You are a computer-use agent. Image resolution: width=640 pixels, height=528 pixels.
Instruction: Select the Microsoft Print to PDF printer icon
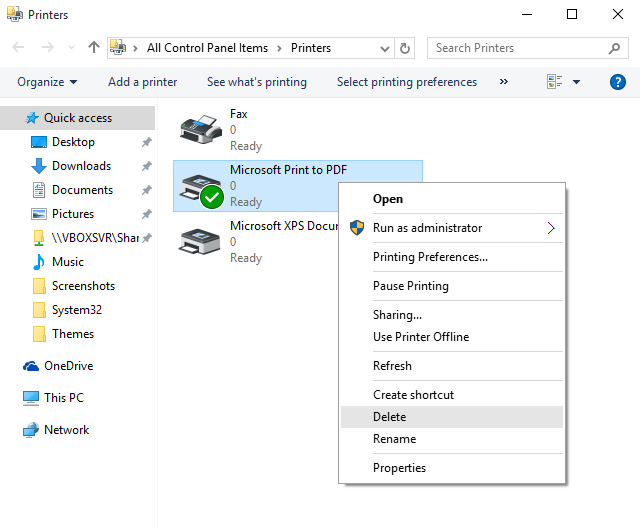pyautogui.click(x=201, y=190)
